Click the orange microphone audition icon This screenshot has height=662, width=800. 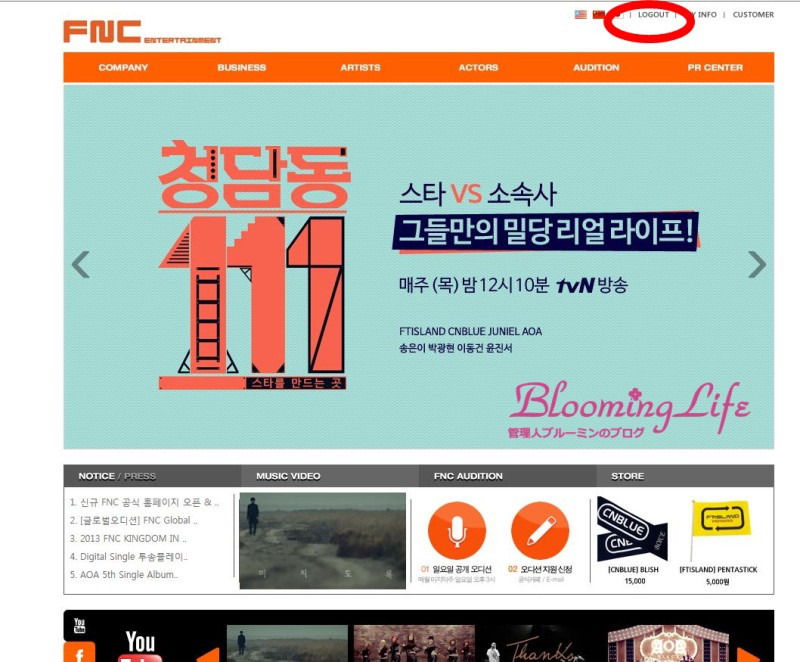click(x=456, y=530)
